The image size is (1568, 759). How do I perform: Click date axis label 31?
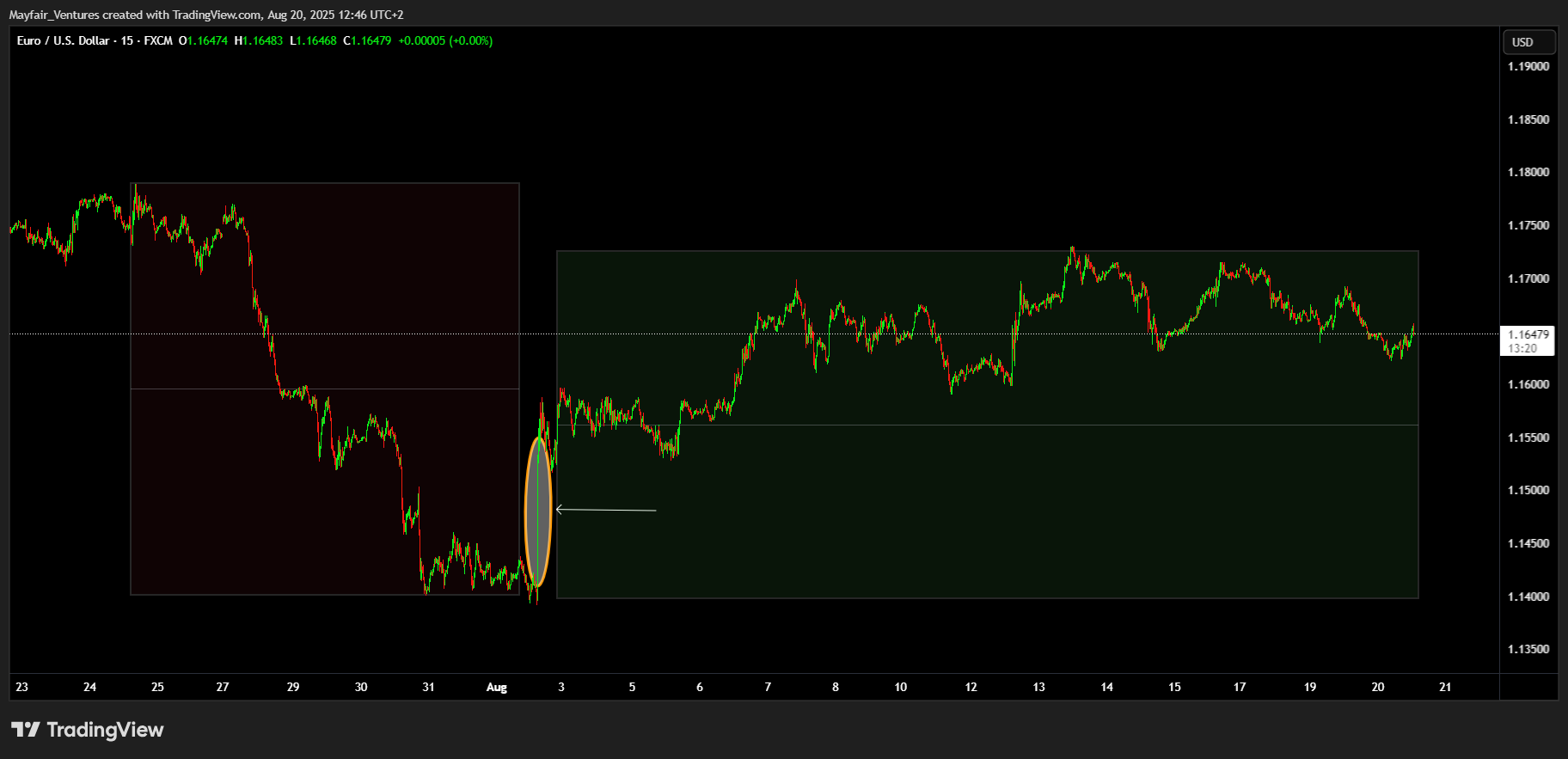[428, 687]
